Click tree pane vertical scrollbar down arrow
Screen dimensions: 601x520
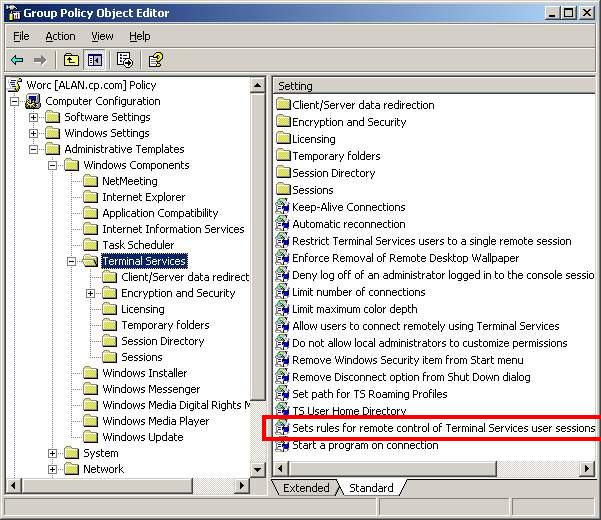tap(258, 469)
